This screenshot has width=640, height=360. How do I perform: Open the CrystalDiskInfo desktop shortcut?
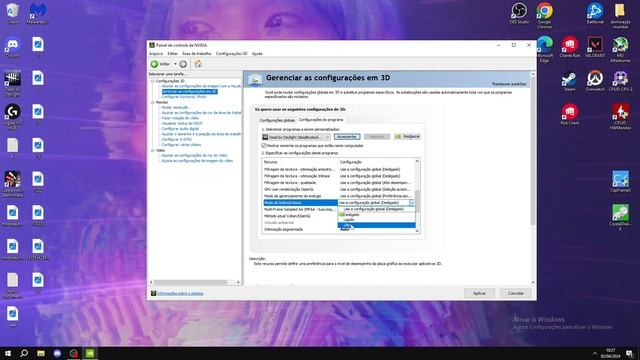click(x=620, y=216)
